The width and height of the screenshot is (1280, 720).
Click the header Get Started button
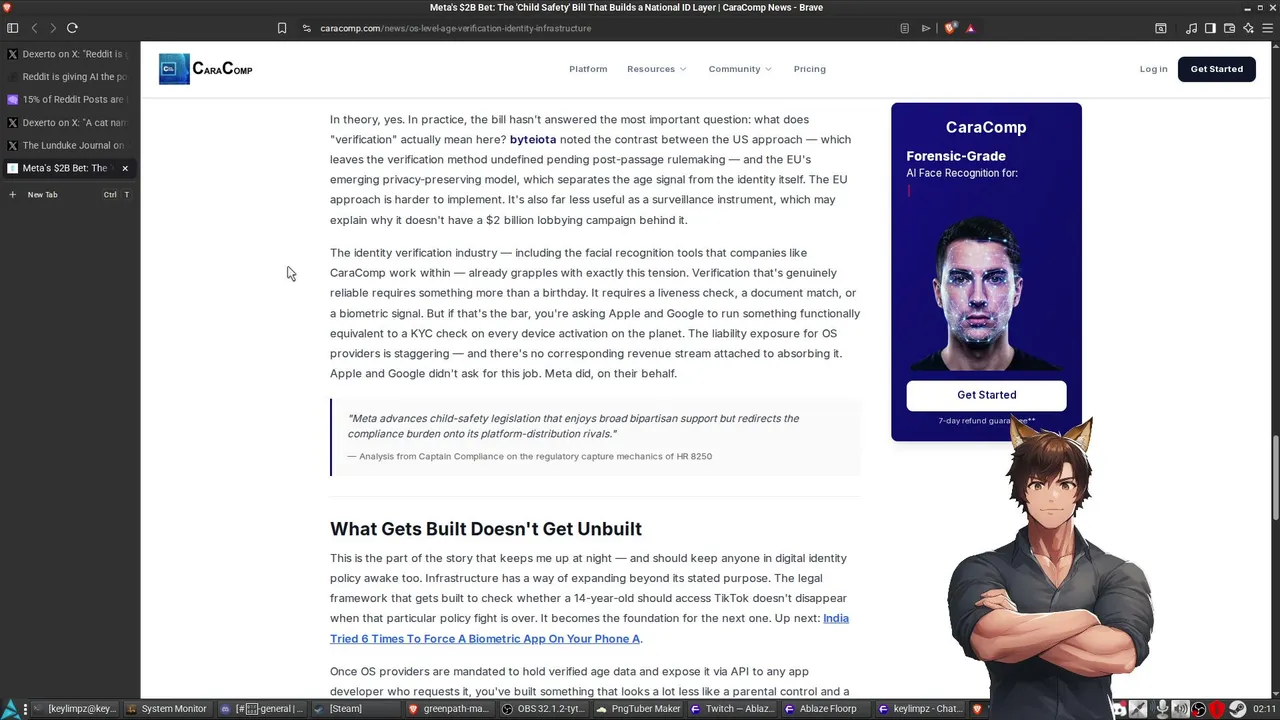point(1217,69)
